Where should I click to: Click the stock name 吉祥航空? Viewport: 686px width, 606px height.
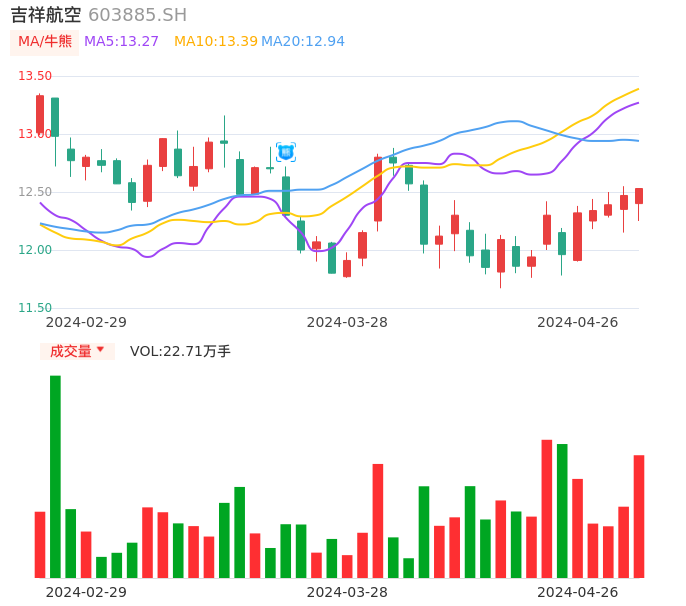[47, 15]
